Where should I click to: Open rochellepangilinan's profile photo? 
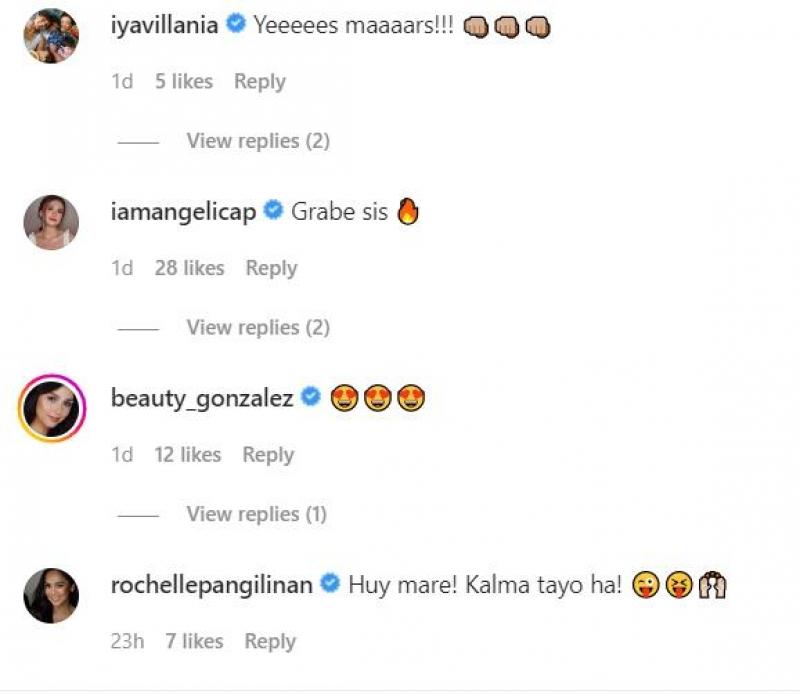click(x=51, y=595)
